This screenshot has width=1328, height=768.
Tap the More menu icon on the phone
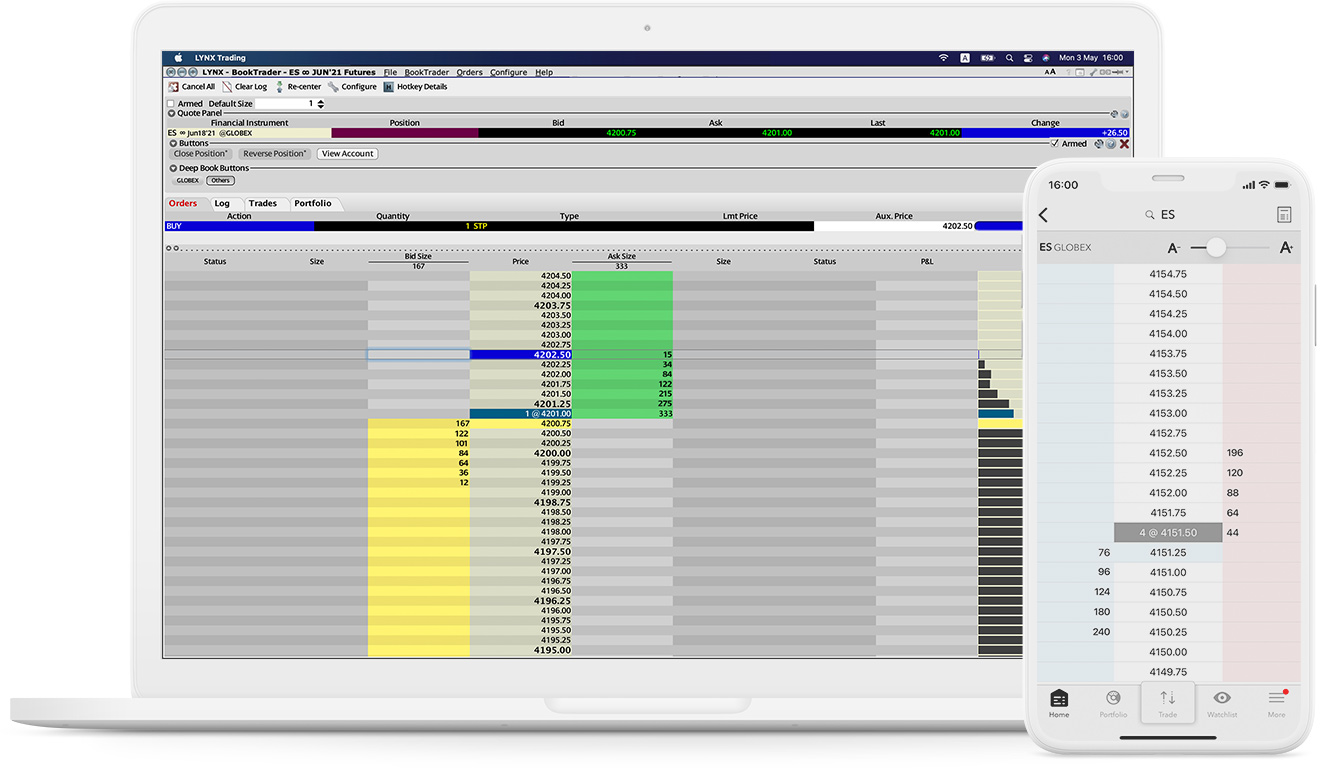[x=1277, y=698]
